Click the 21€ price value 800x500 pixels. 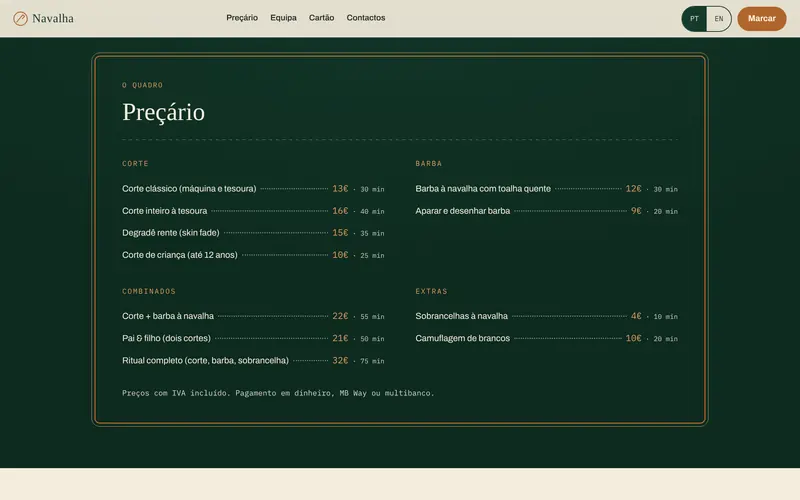tap(340, 338)
